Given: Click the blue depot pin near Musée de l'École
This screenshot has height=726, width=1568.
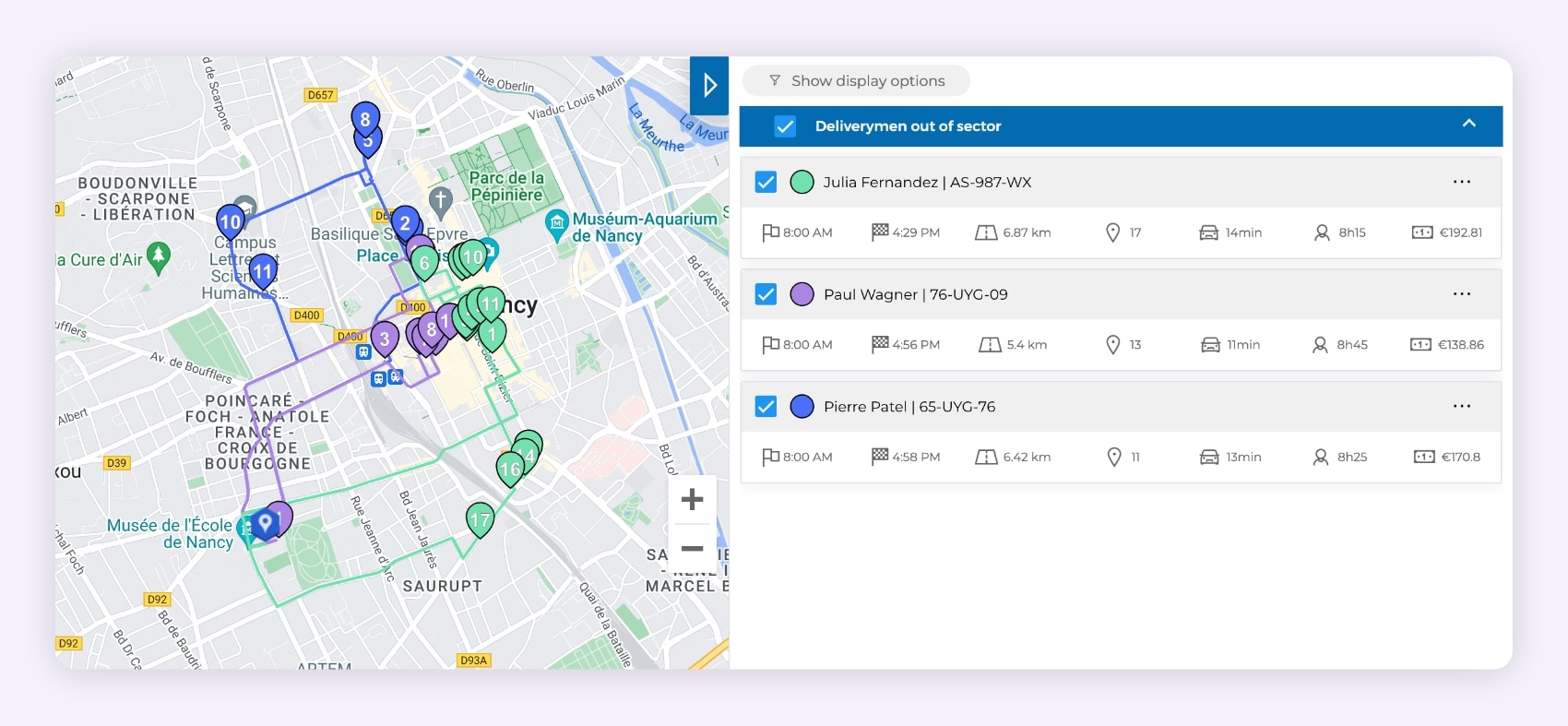Looking at the screenshot, I should click(266, 523).
